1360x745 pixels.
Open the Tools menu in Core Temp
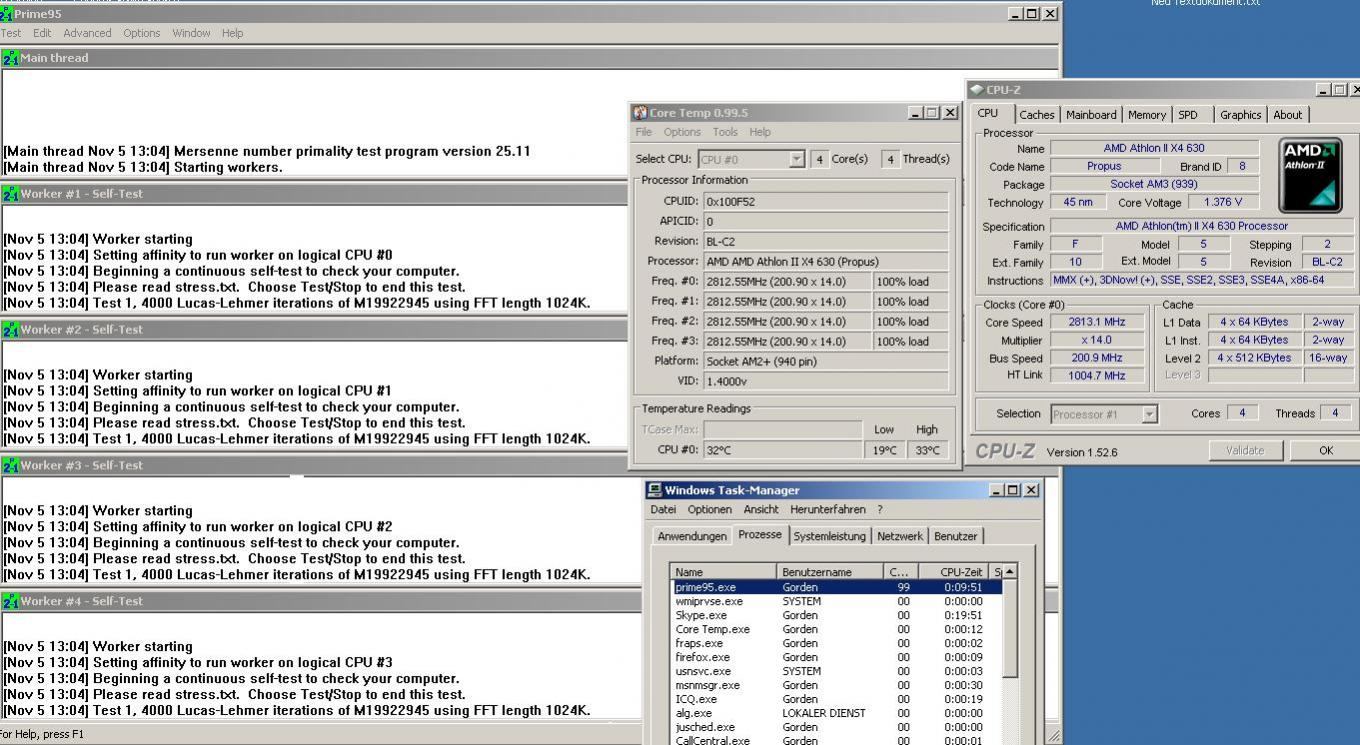point(725,132)
